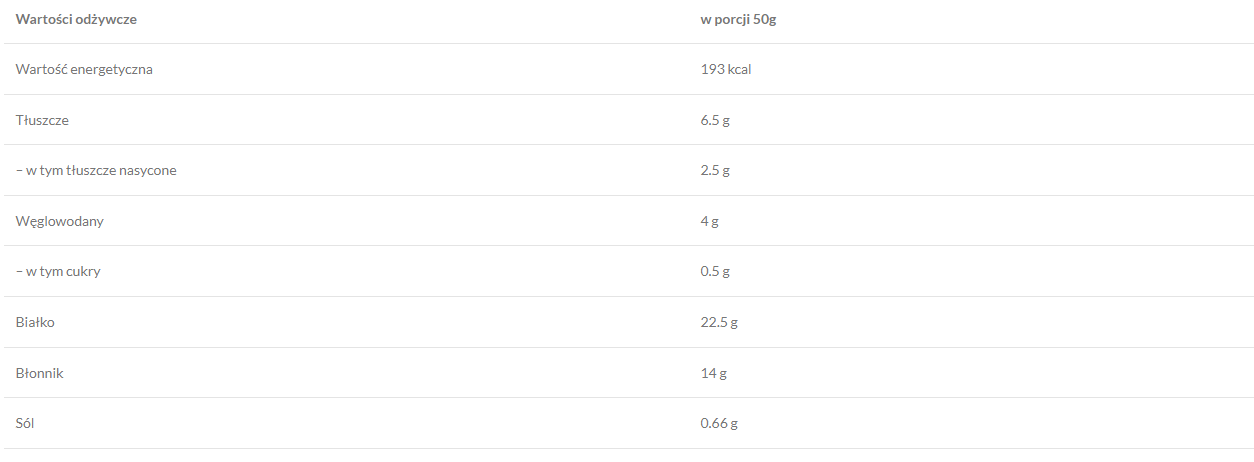Select the 'Tłuszcze' row label

click(42, 120)
